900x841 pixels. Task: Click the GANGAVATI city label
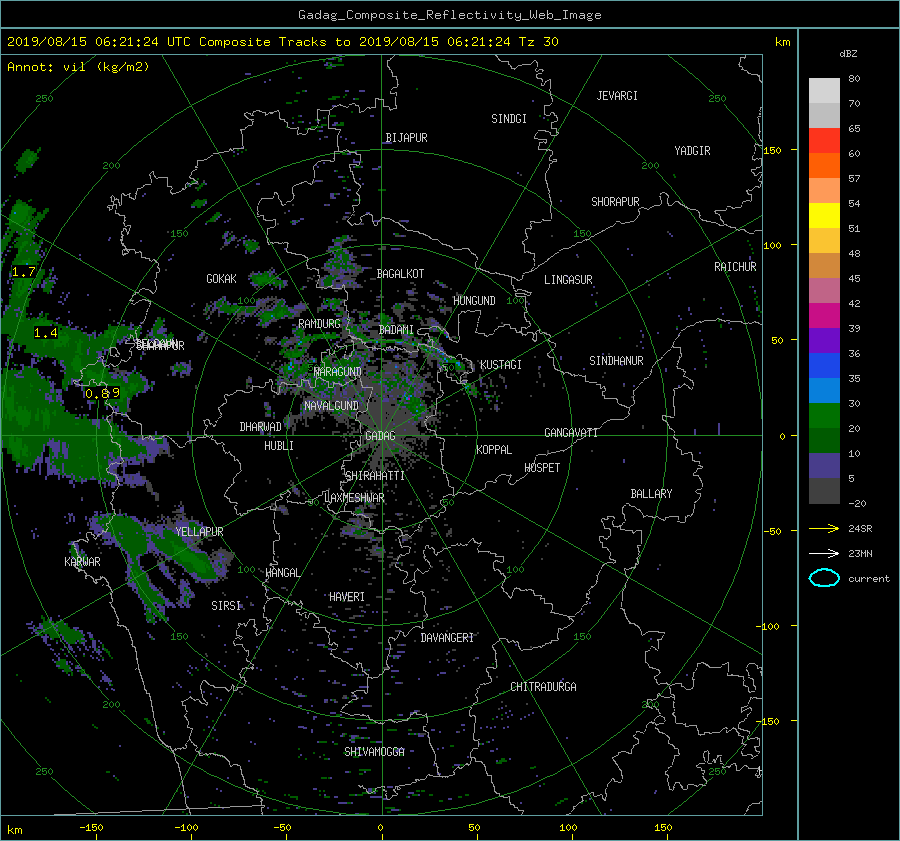(571, 433)
